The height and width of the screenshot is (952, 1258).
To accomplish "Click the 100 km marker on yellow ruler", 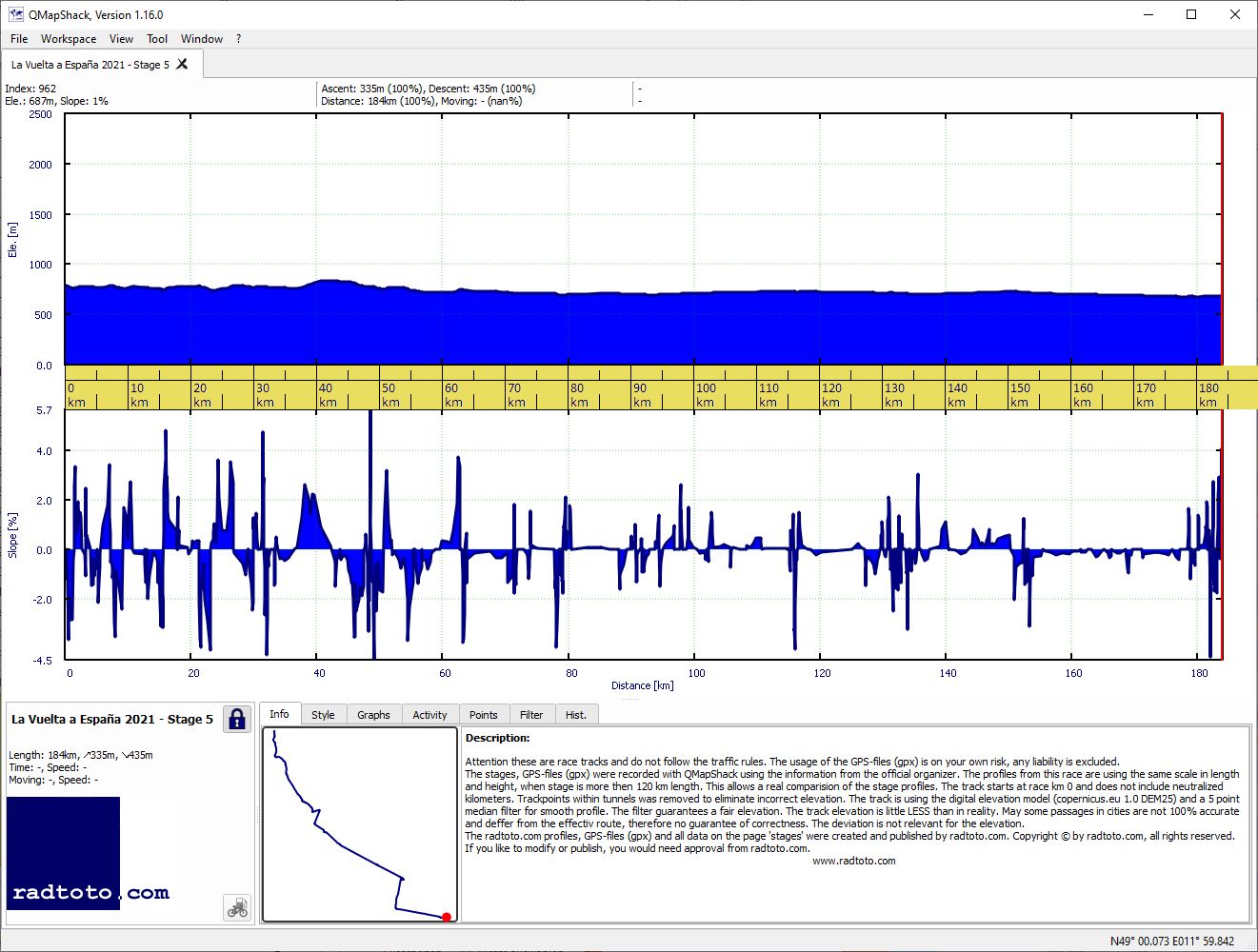I will (707, 387).
